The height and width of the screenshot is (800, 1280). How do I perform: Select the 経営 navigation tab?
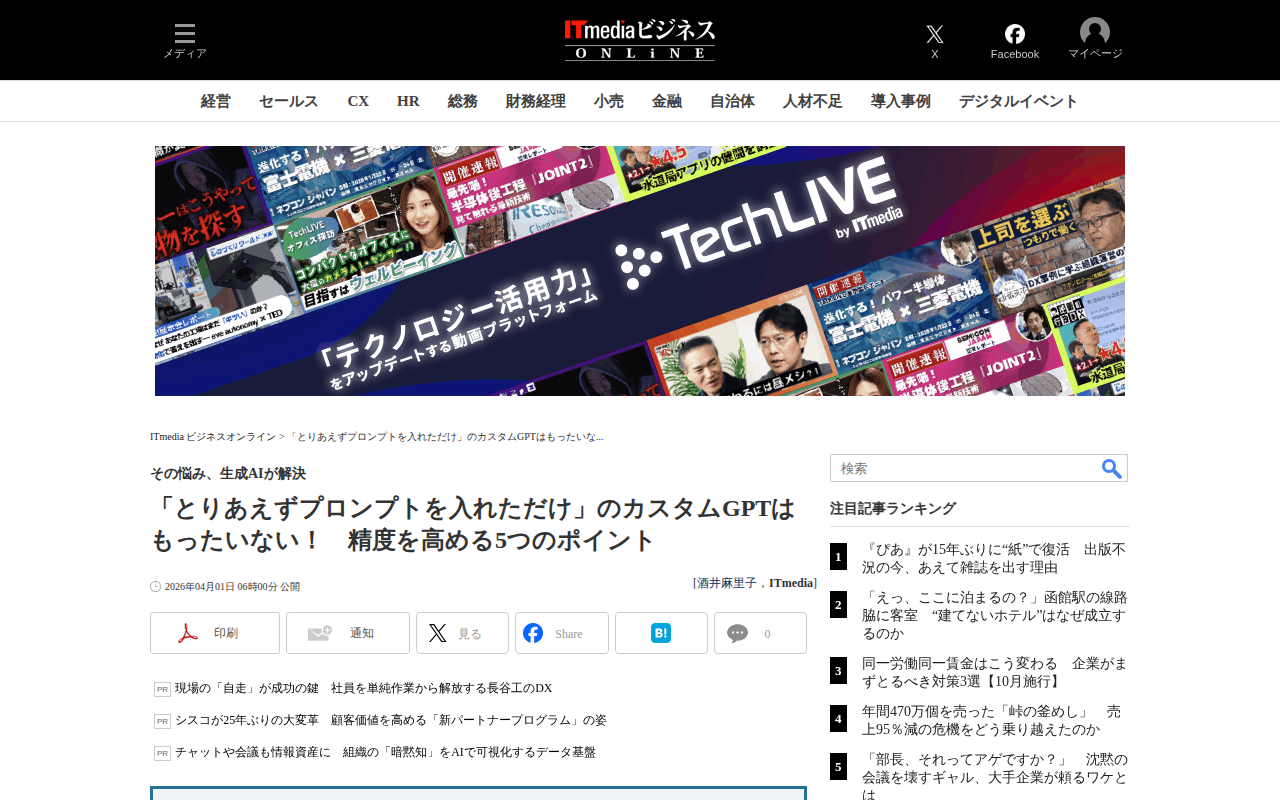pyautogui.click(x=215, y=101)
